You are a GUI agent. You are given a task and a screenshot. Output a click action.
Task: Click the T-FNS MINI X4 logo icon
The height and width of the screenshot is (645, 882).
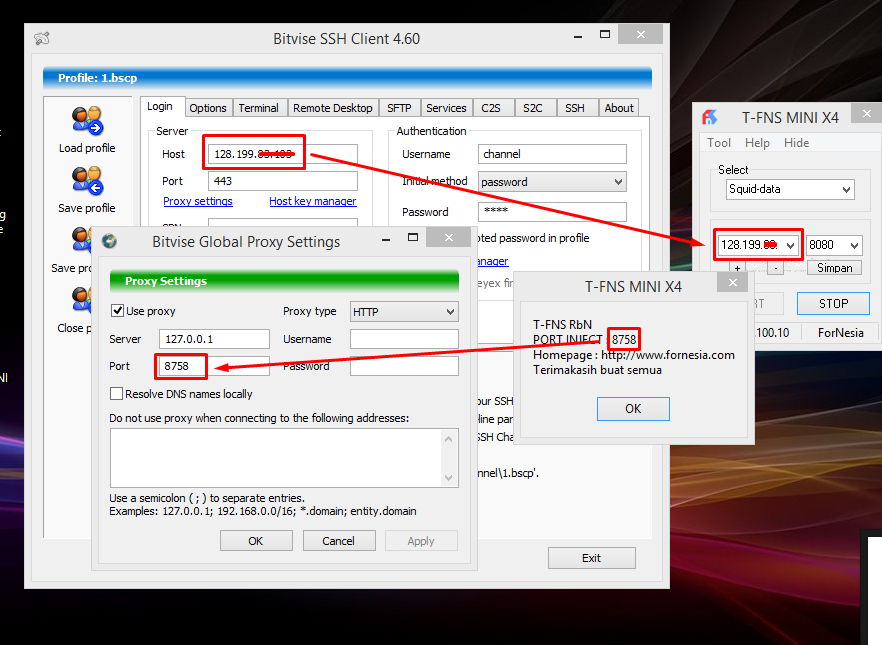pyautogui.click(x=710, y=117)
